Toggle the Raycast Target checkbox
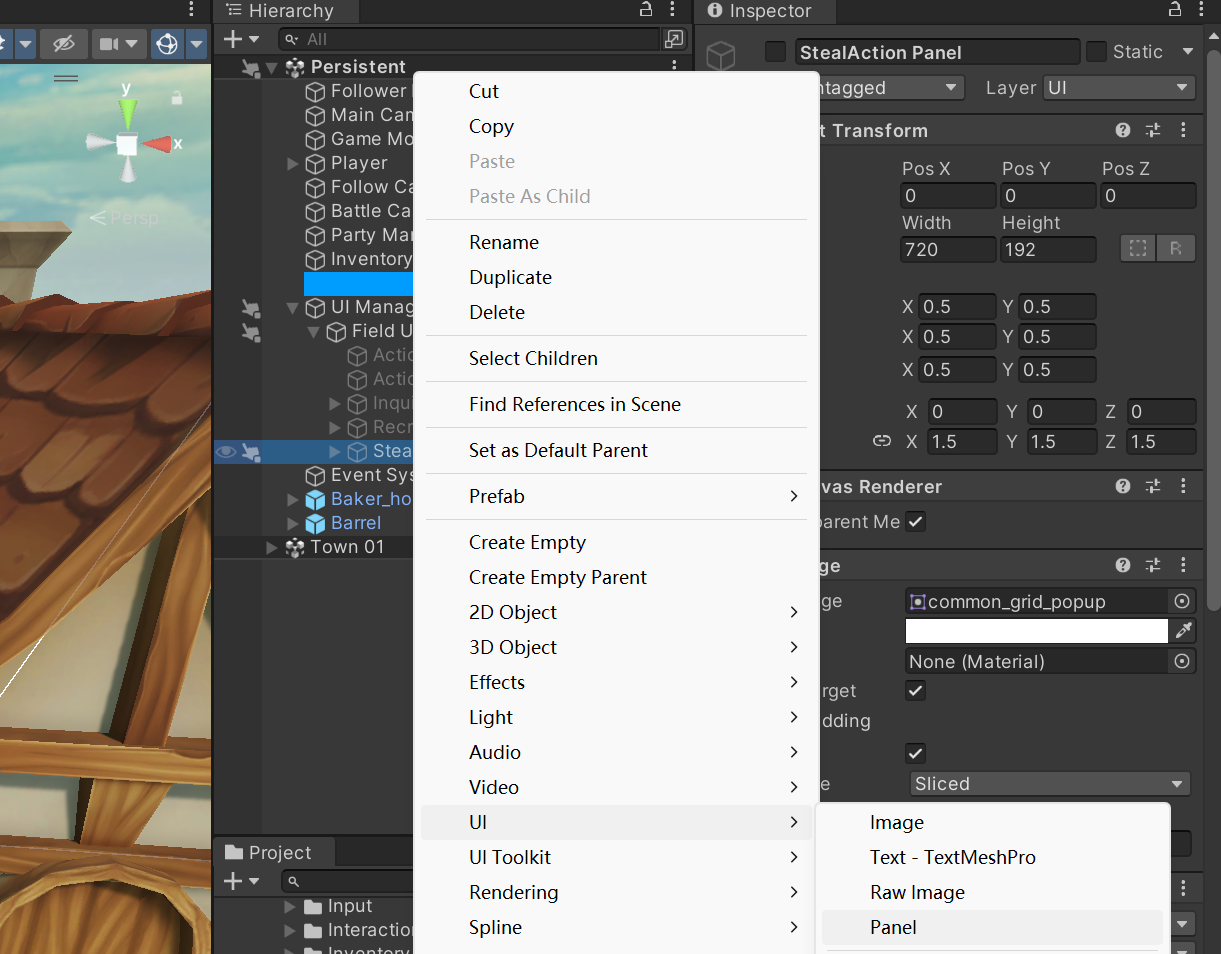This screenshot has height=954, width=1221. [x=915, y=691]
